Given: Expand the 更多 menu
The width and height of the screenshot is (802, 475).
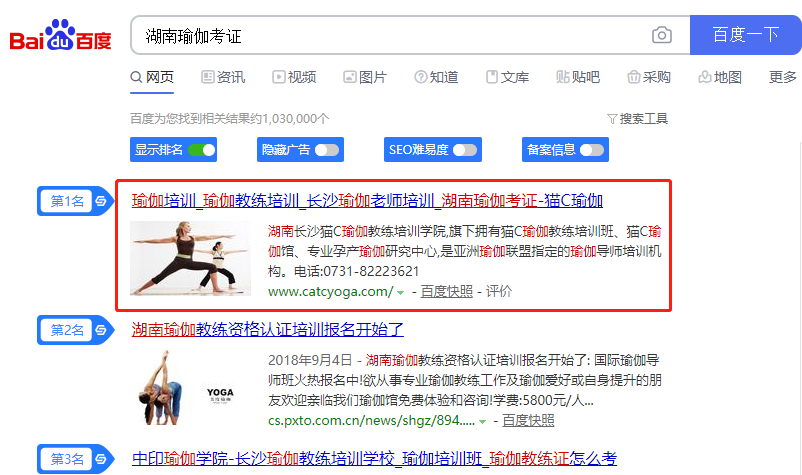Looking at the screenshot, I should pyautogui.click(x=783, y=77).
